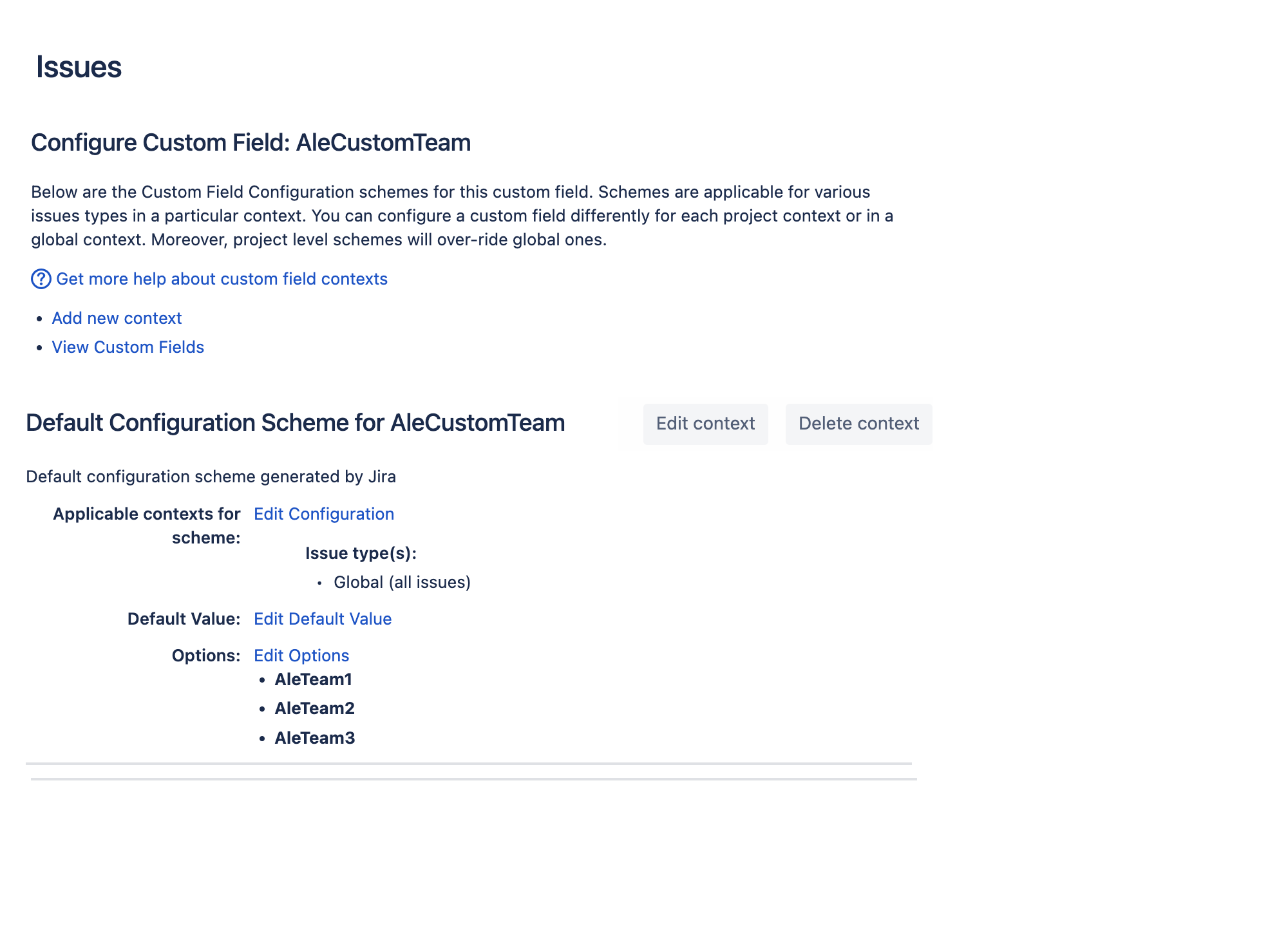Select the AleTeam3 option
The height and width of the screenshot is (926, 1288).
pos(314,738)
